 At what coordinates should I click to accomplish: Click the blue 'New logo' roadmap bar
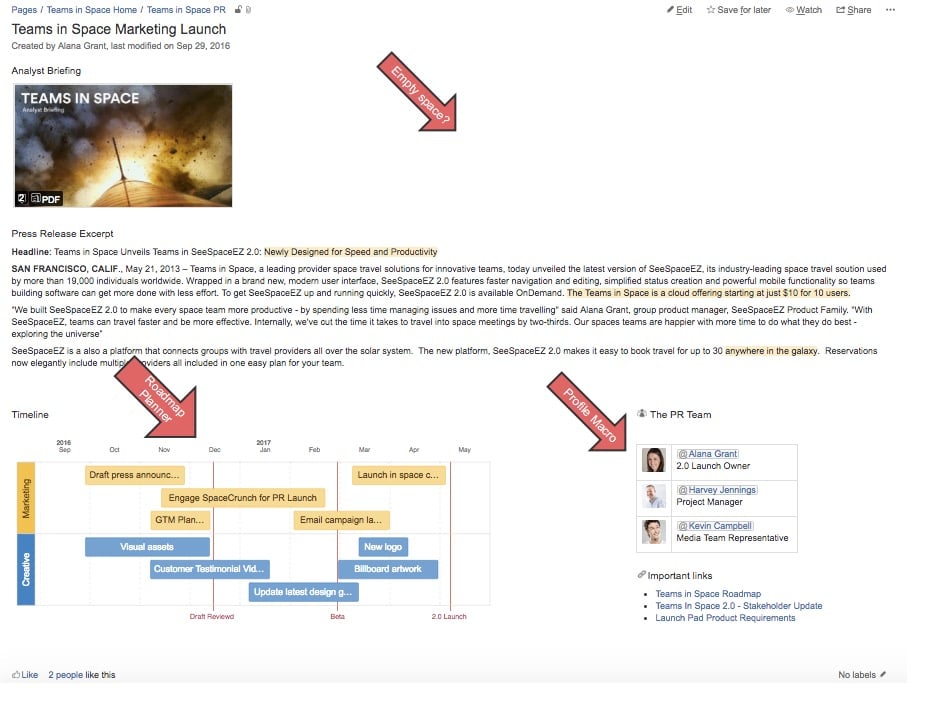pyautogui.click(x=383, y=547)
